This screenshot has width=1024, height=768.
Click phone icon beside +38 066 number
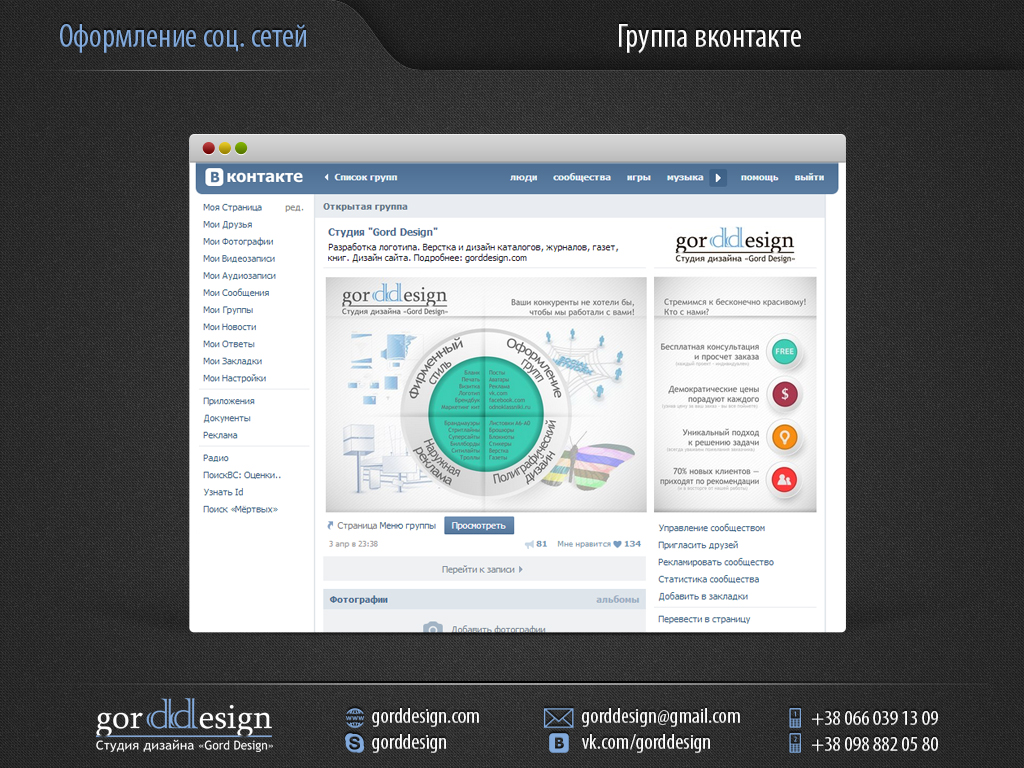coord(795,718)
